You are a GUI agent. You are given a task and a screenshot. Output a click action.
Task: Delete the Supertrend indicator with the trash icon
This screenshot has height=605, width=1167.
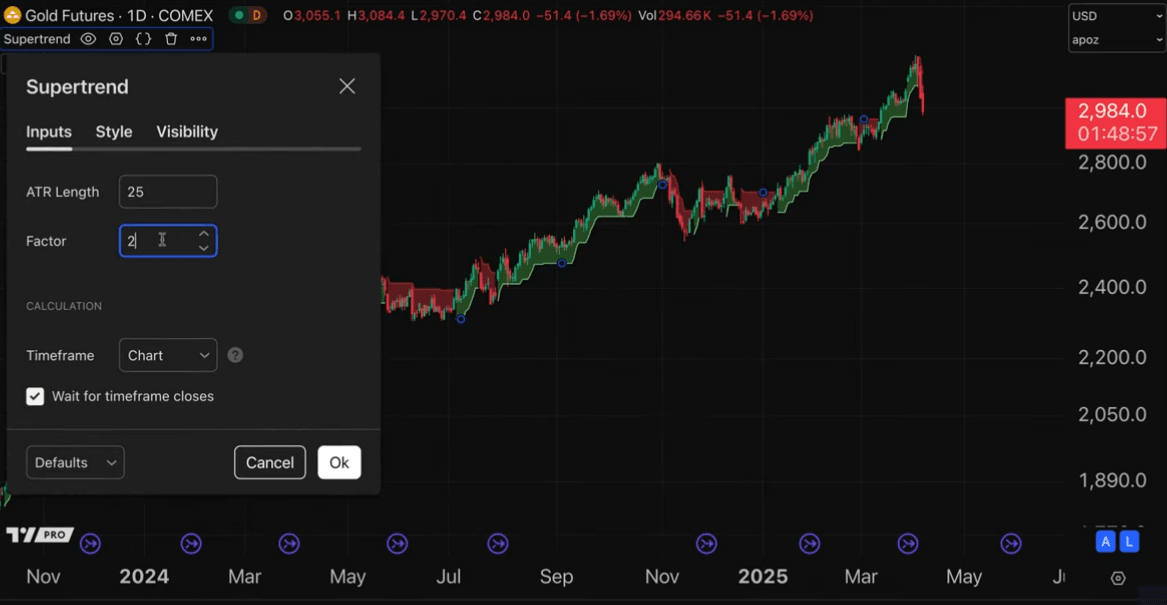point(170,39)
